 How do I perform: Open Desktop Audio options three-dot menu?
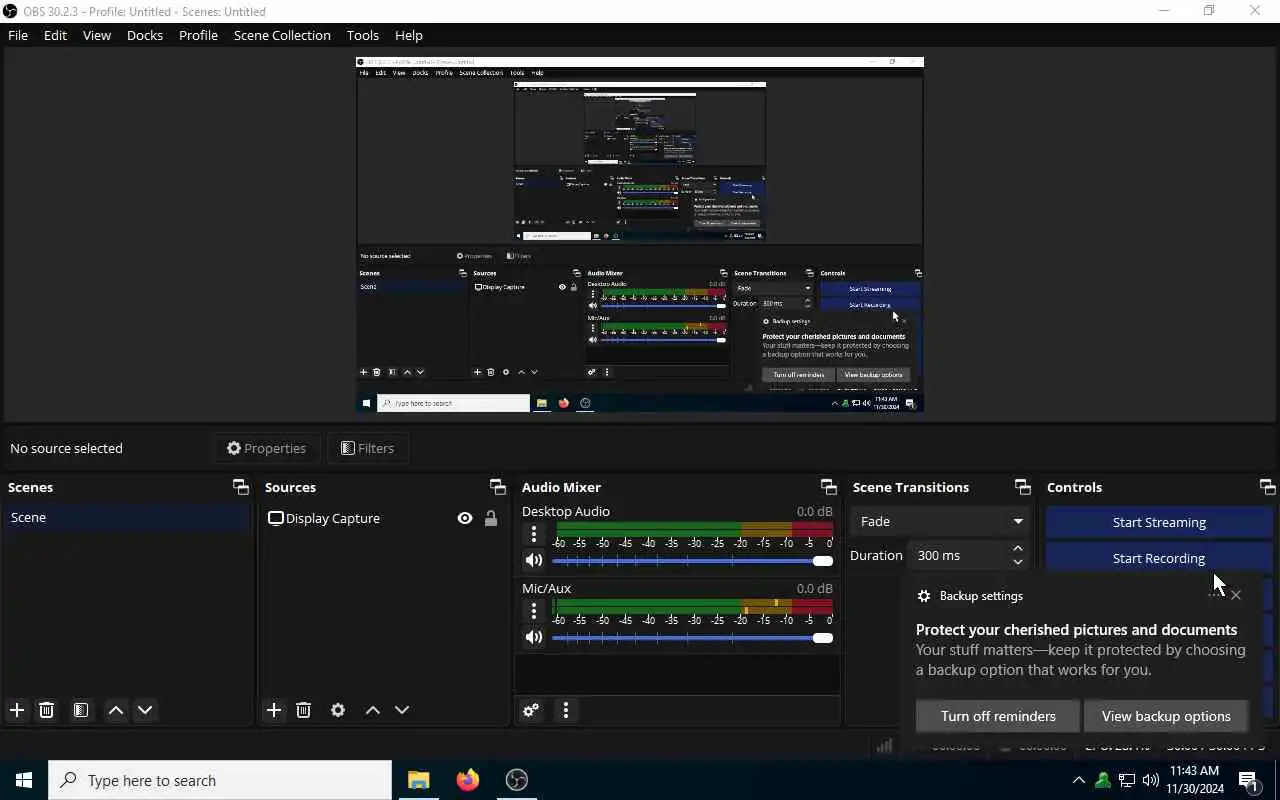click(534, 535)
